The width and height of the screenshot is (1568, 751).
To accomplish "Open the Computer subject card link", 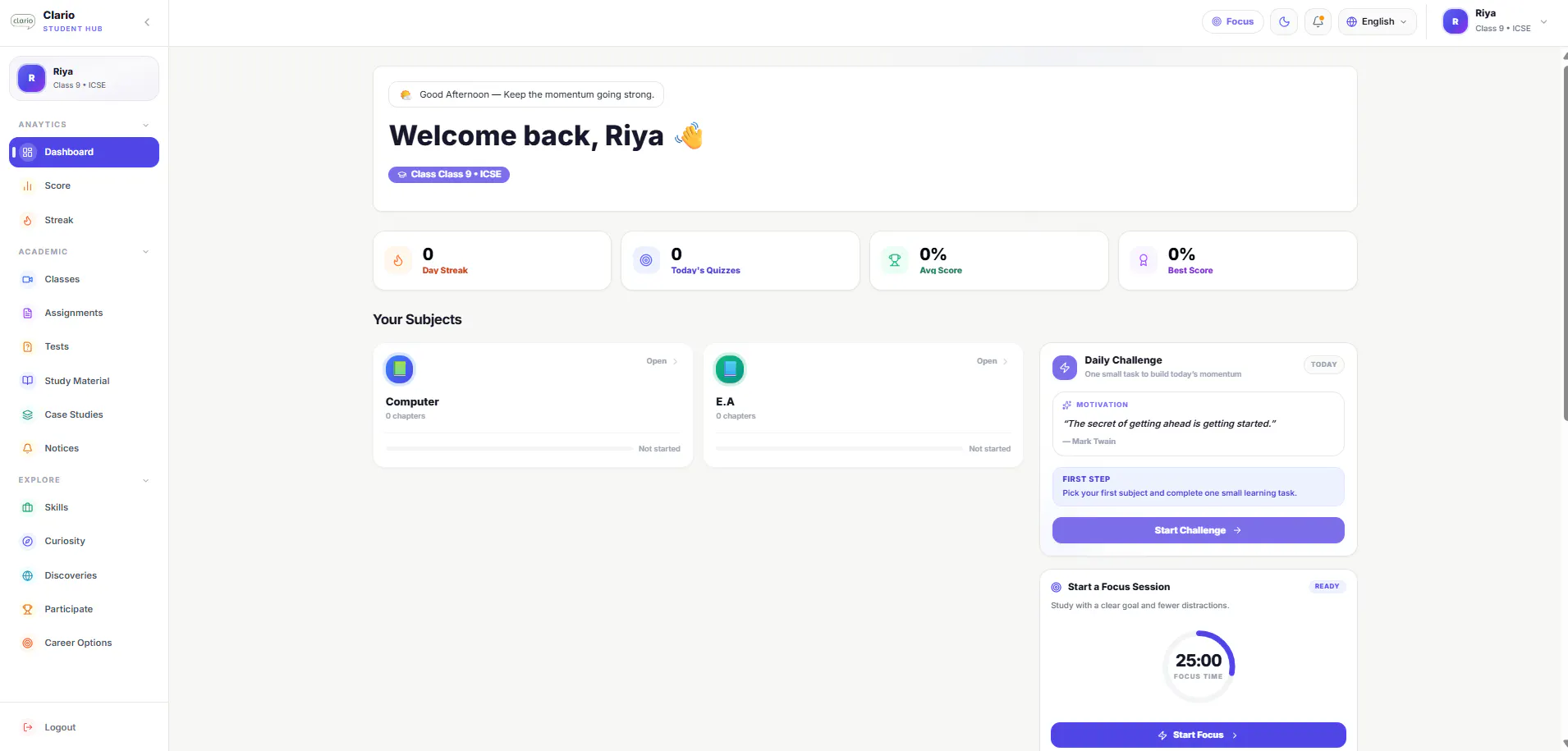I will coord(663,361).
